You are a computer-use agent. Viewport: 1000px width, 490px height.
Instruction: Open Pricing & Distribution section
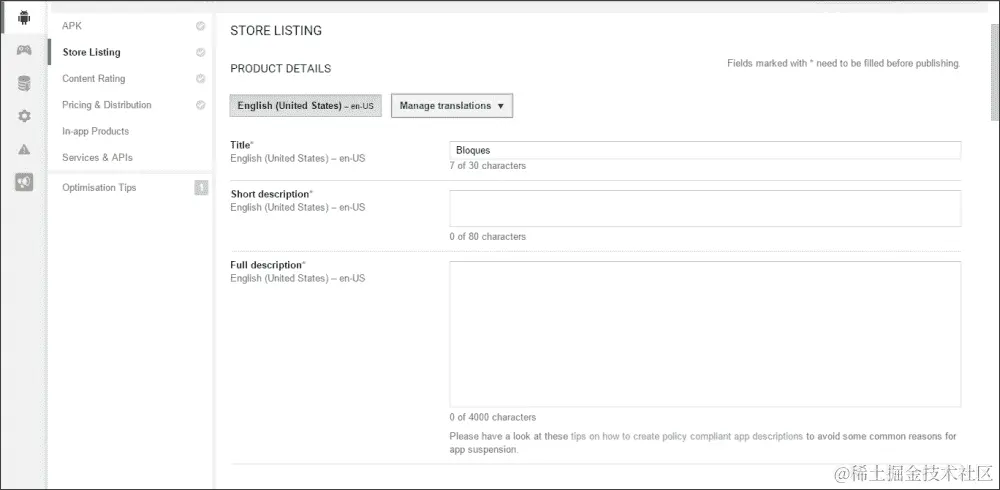click(x=107, y=105)
